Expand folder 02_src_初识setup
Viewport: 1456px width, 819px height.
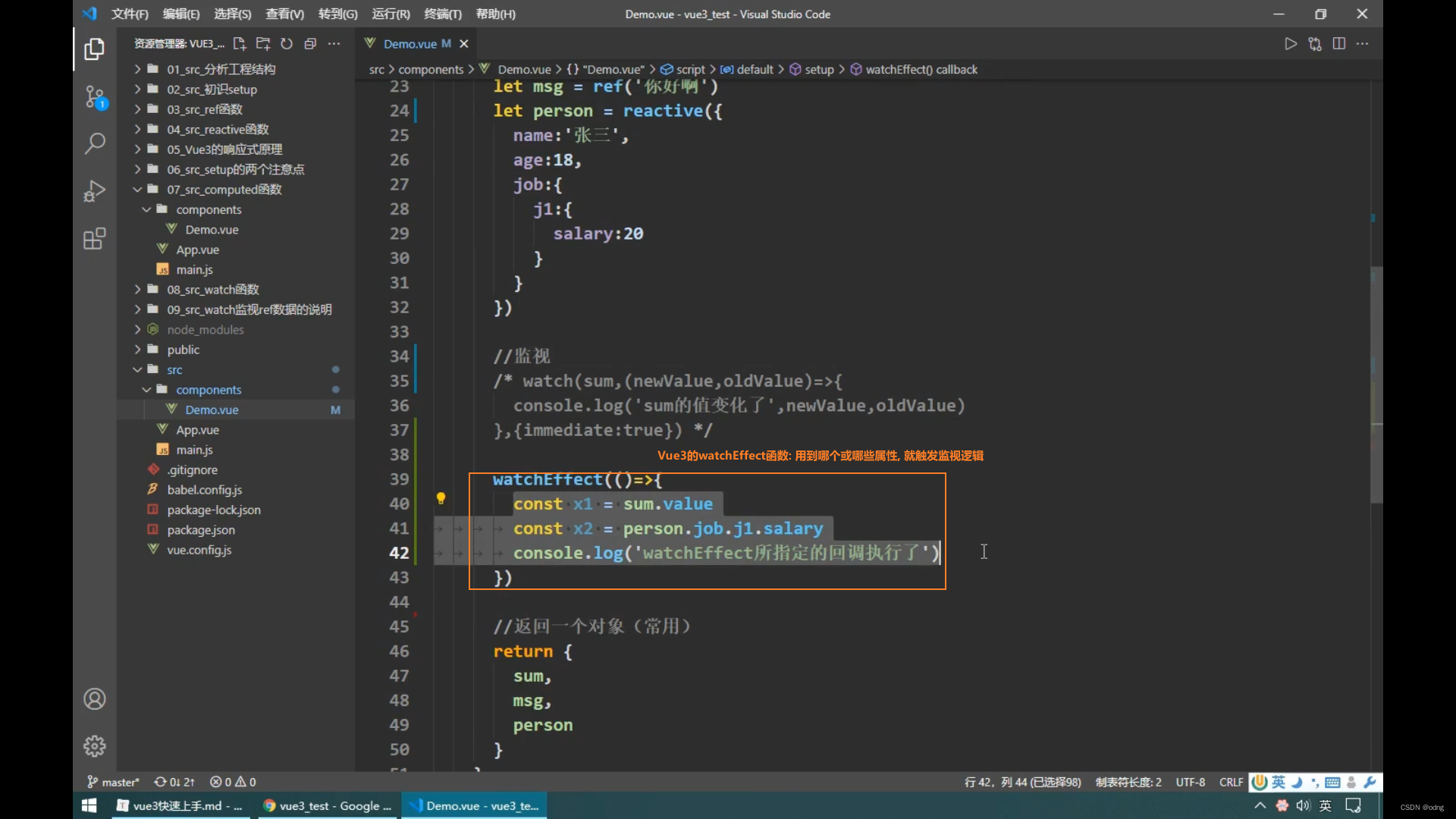pos(212,89)
